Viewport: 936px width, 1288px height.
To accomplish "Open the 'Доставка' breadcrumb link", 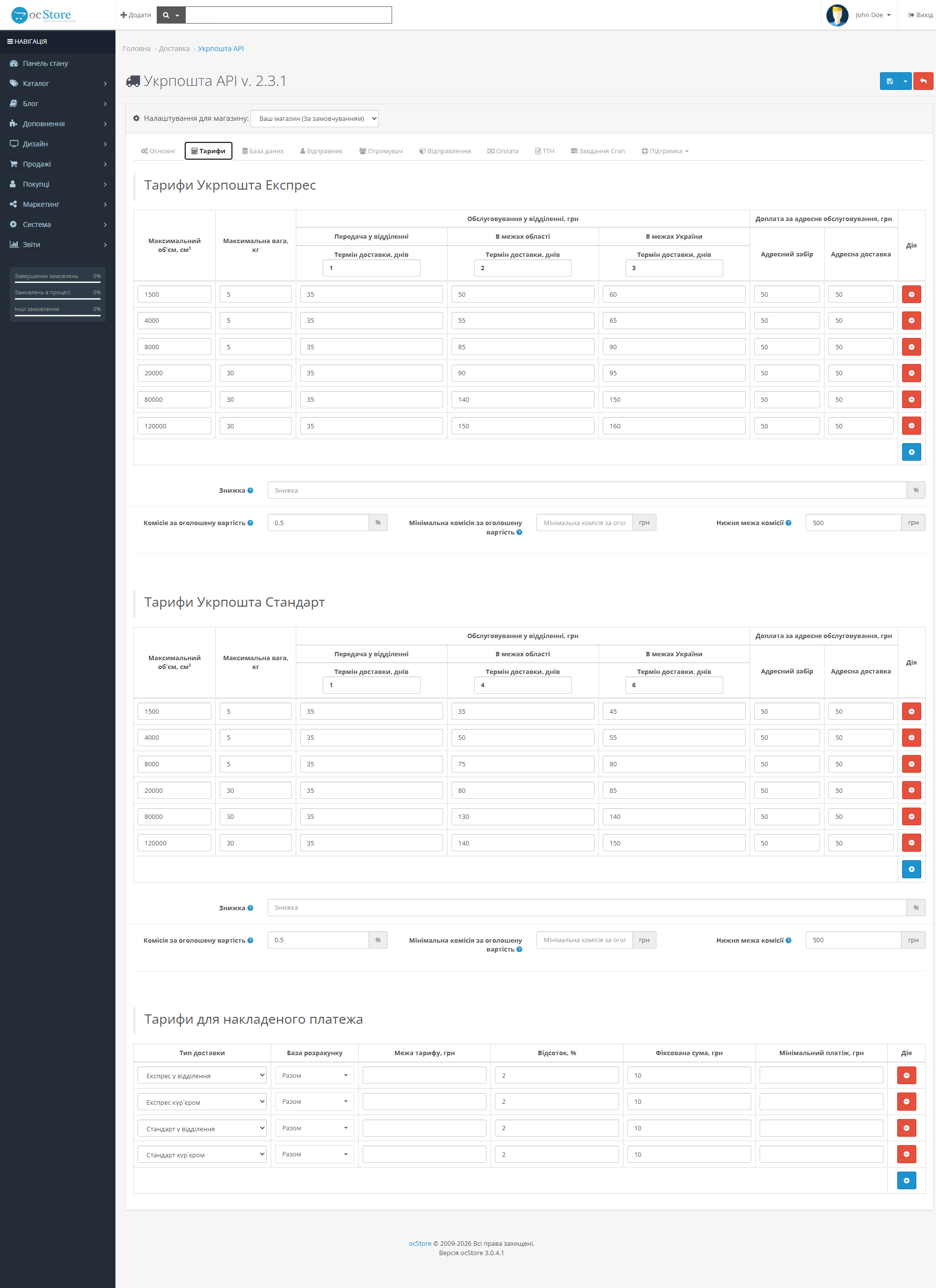I will click(174, 49).
